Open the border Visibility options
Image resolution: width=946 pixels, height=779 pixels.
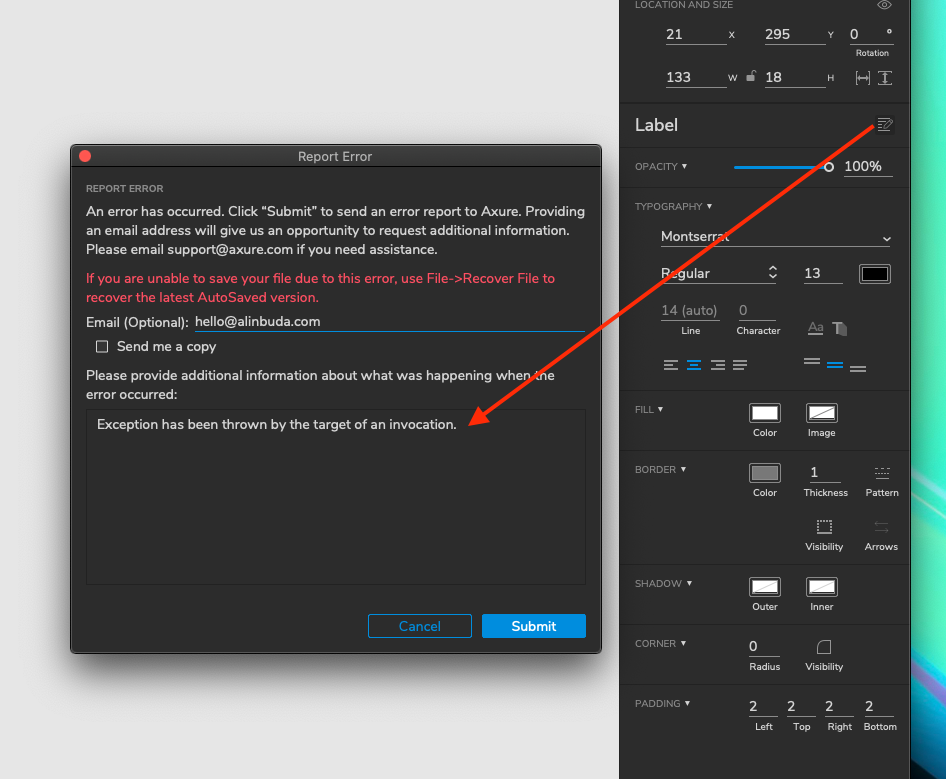click(x=824, y=527)
